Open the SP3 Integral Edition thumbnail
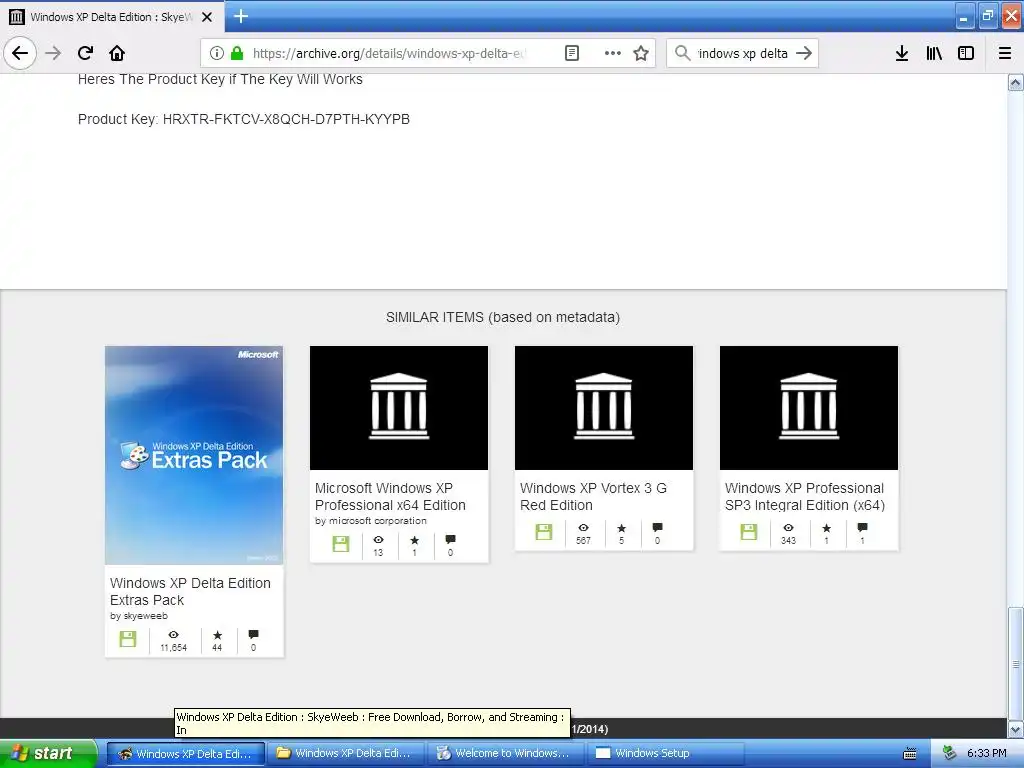The height and width of the screenshot is (768, 1024). 809,408
